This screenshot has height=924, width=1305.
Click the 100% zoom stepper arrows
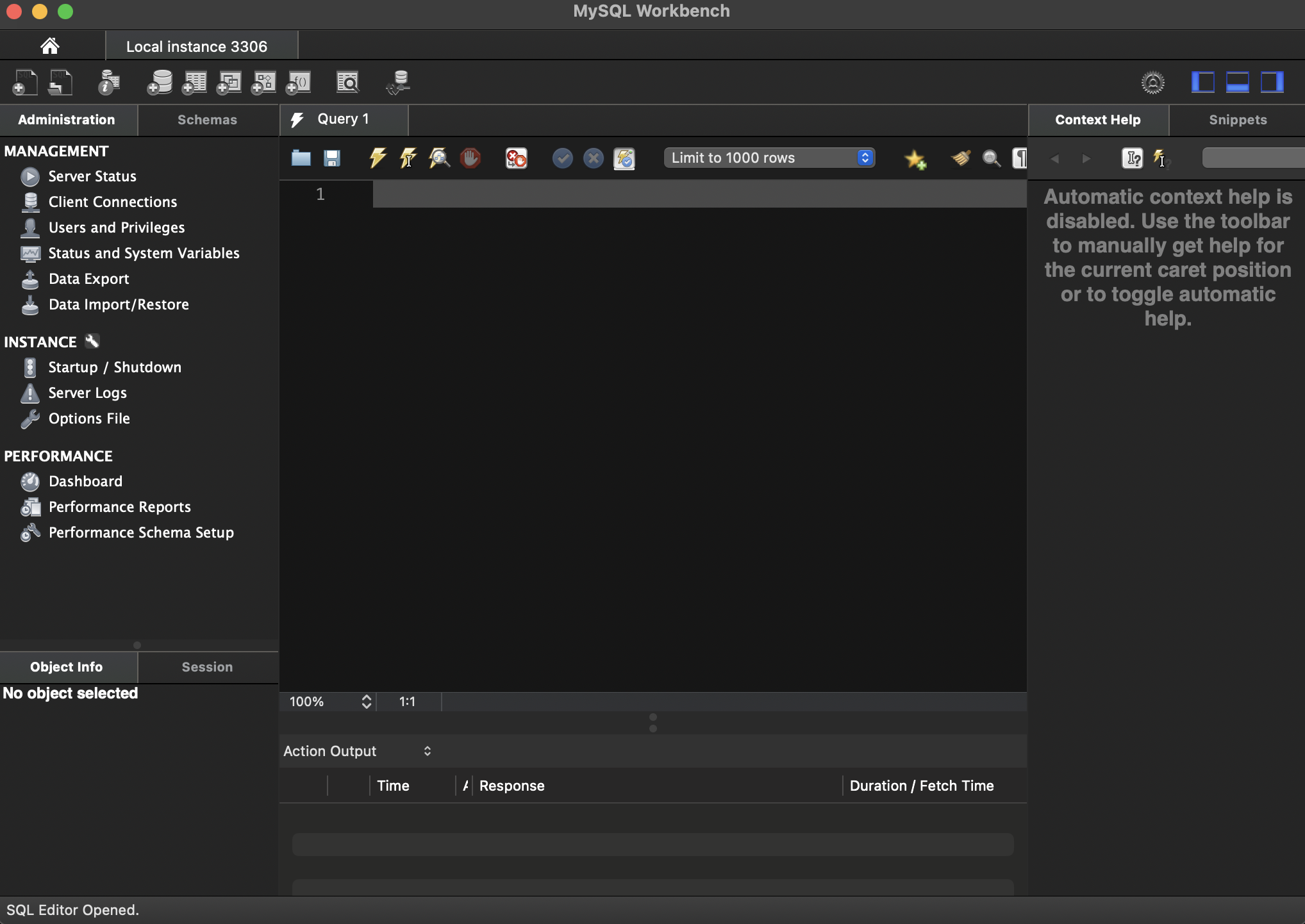[366, 702]
